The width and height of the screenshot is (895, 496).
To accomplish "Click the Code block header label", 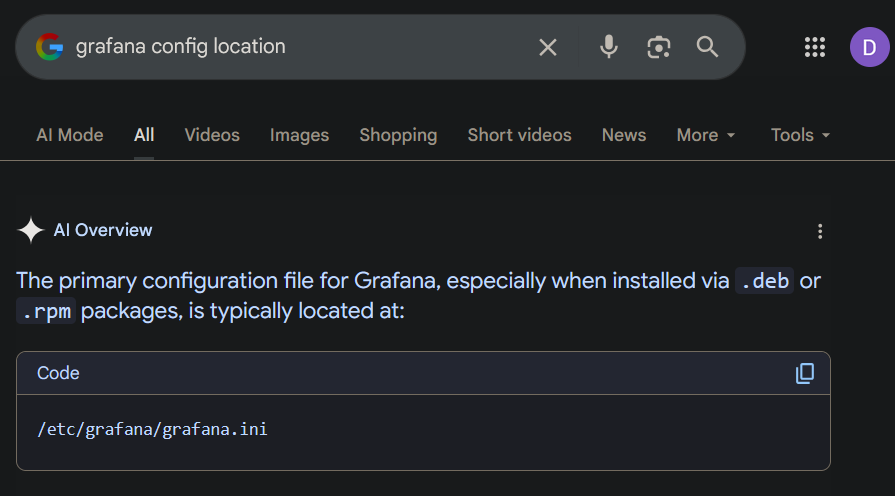I will coord(58,373).
